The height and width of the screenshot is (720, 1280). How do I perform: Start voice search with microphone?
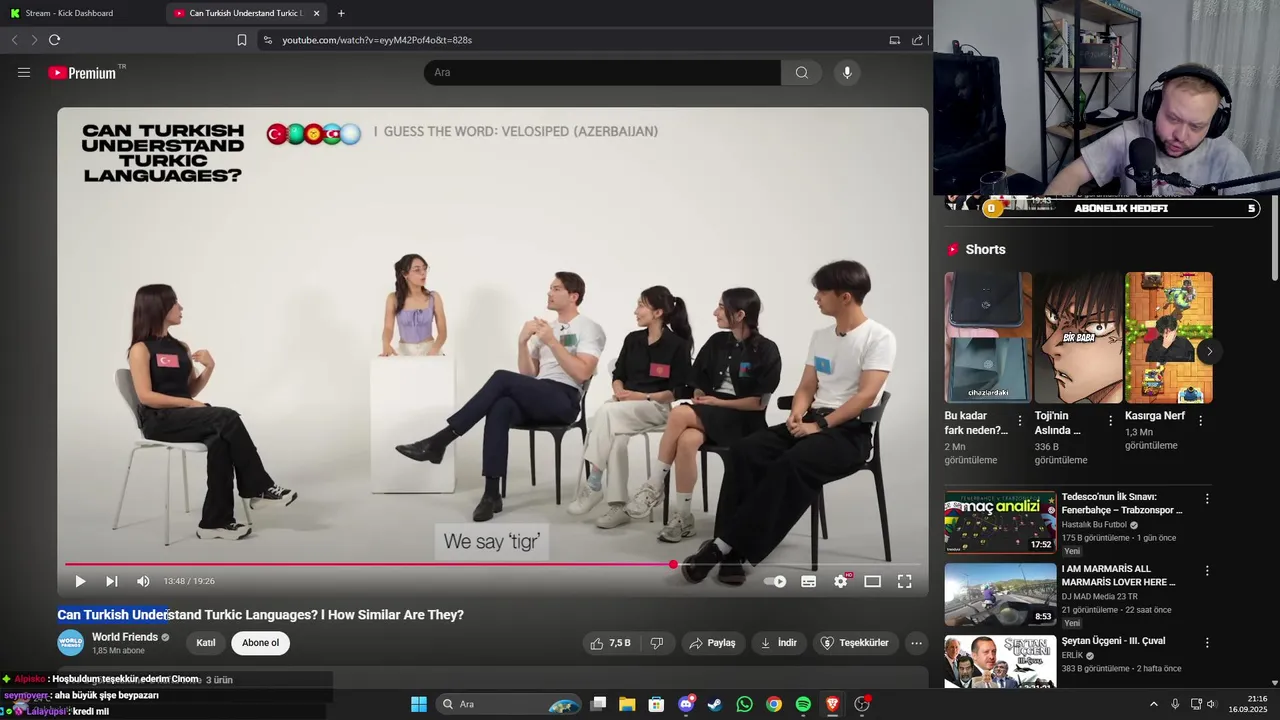(847, 72)
